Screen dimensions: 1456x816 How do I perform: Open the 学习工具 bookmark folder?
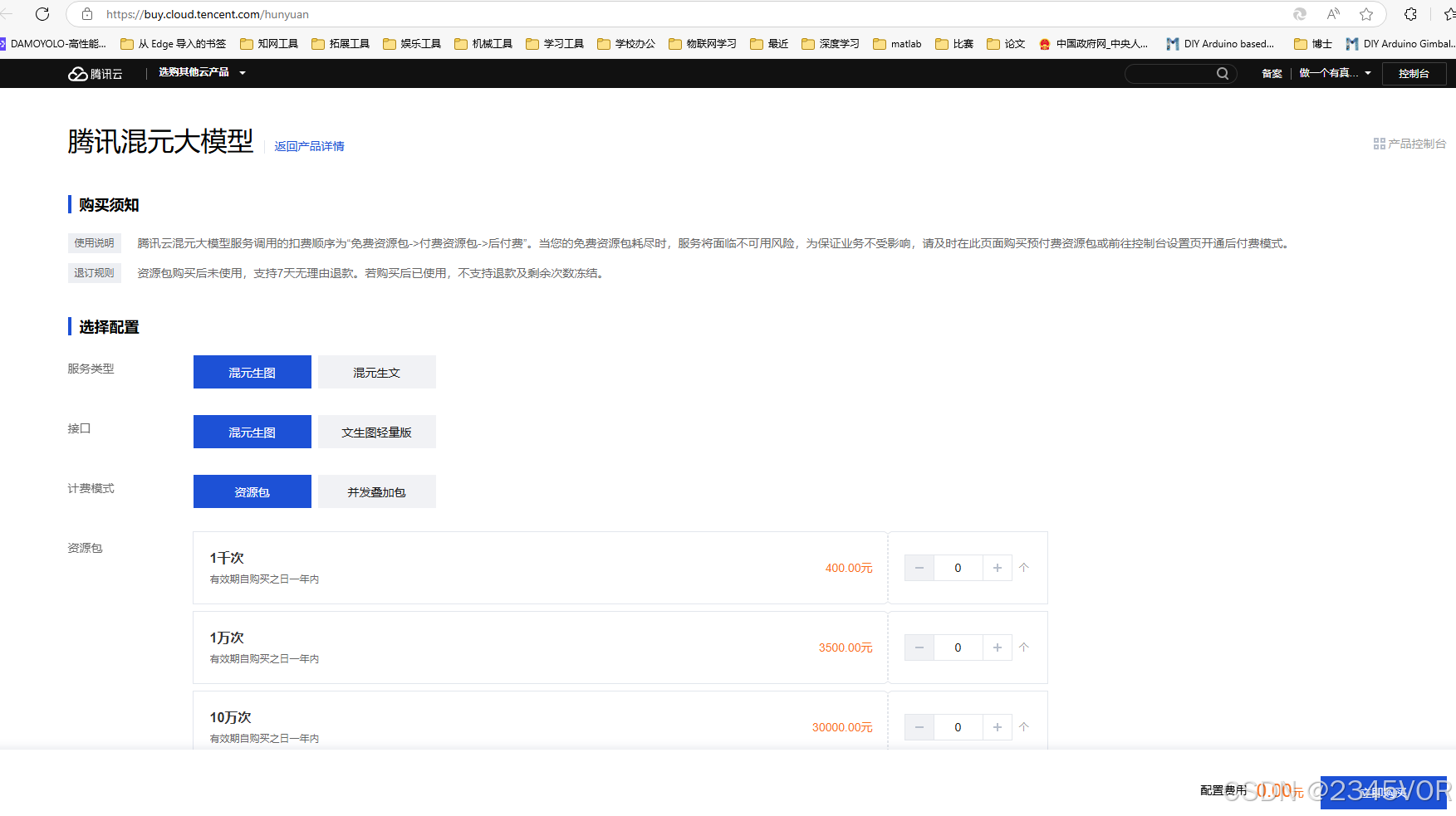coord(555,44)
